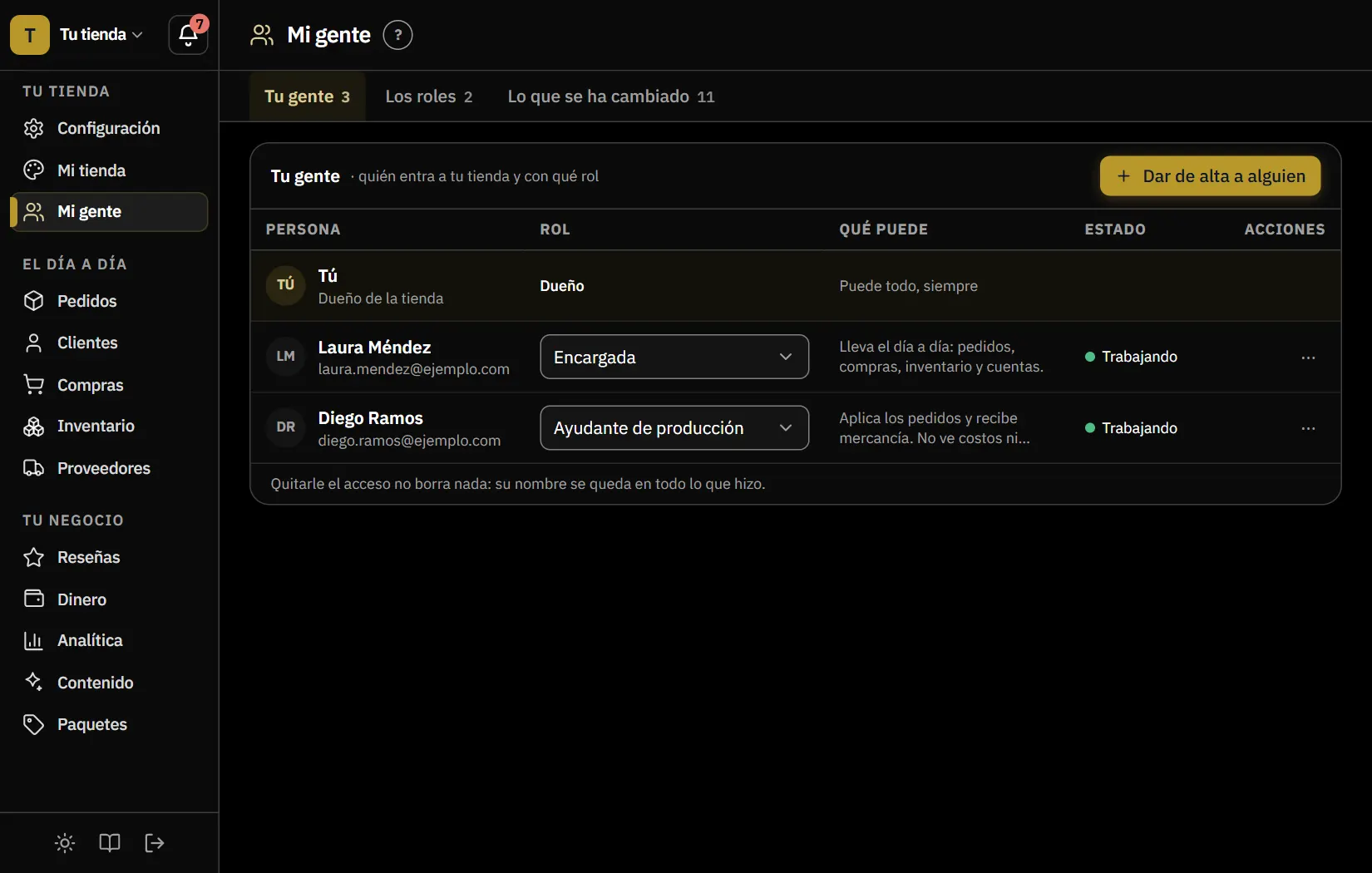Click diego.ramos@ejemplo.com email
Viewport: 1372px width, 873px height.
410,441
